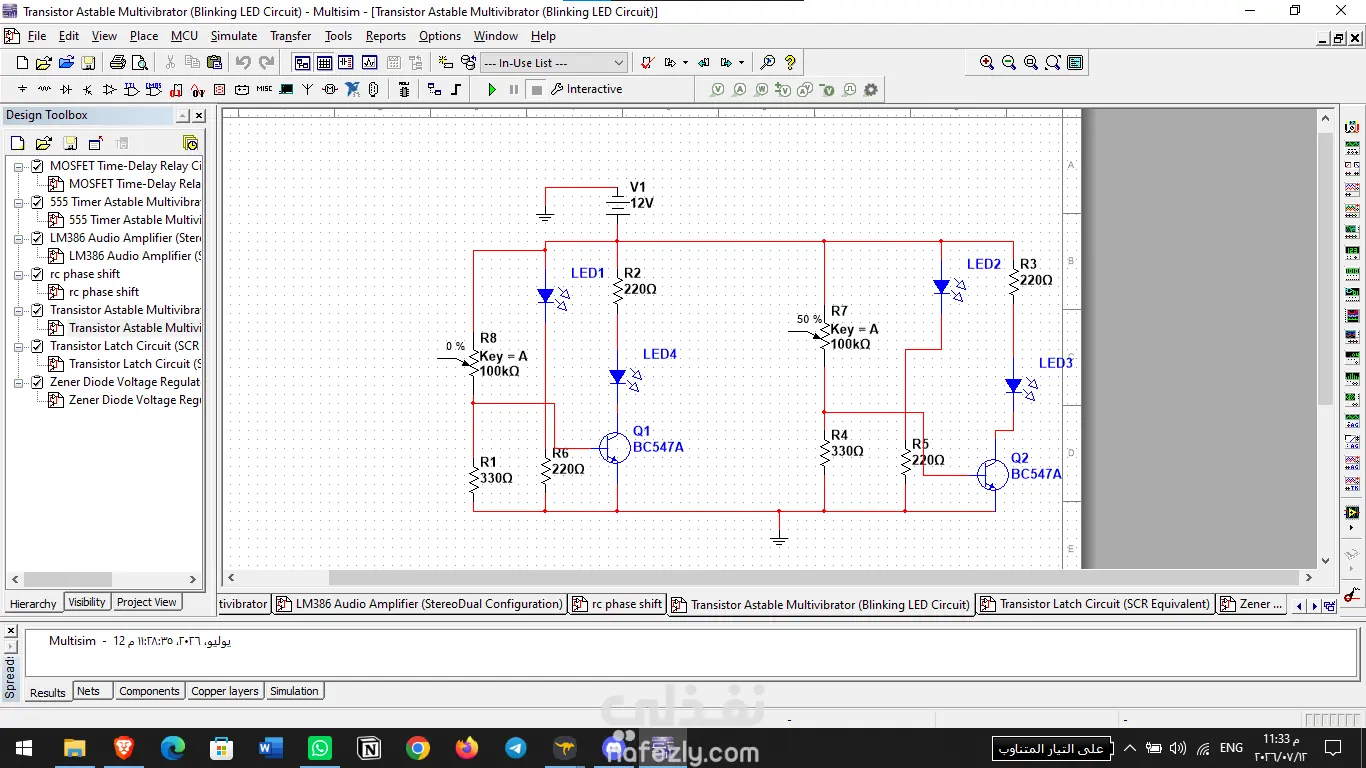This screenshot has height=768, width=1366.
Task: Collapse Zener Diode Voltage Regulator node
Action: 19,382
